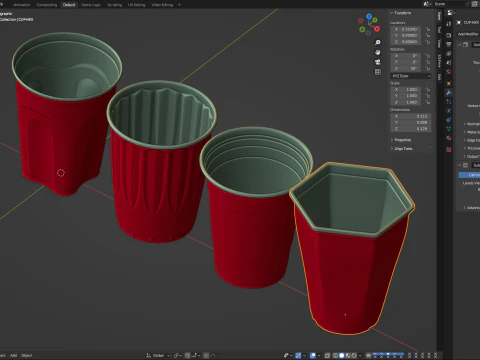Open the Scene properties tab icon

coord(449,62)
